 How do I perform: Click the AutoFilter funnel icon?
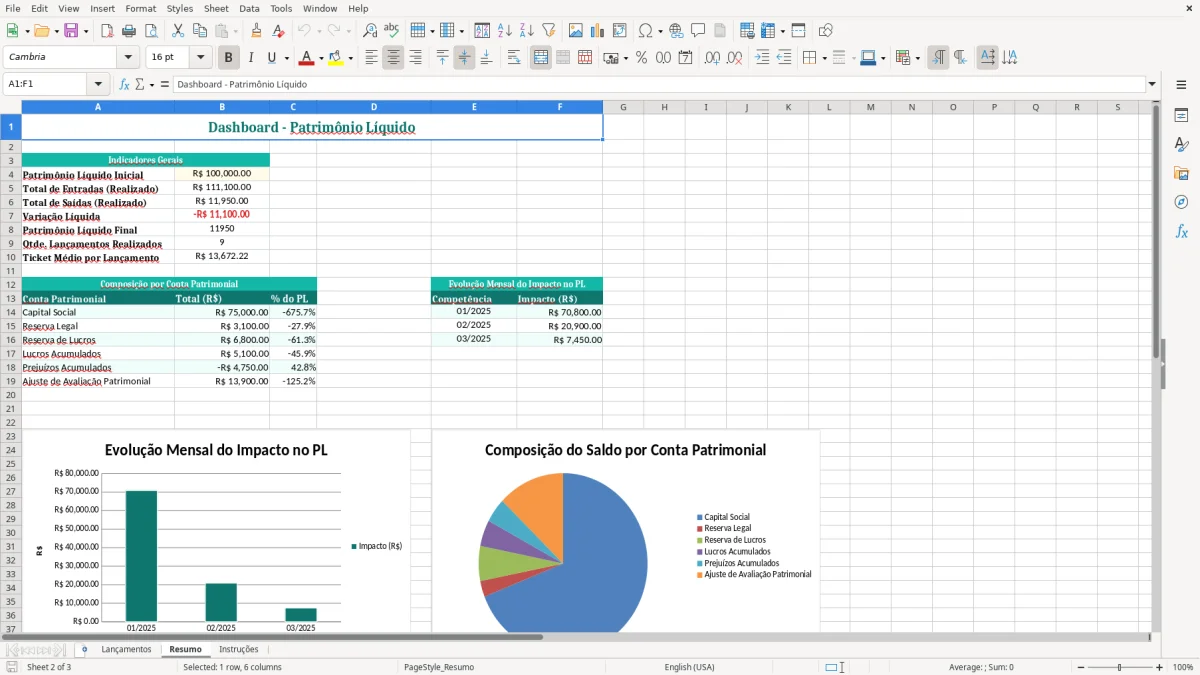click(549, 31)
